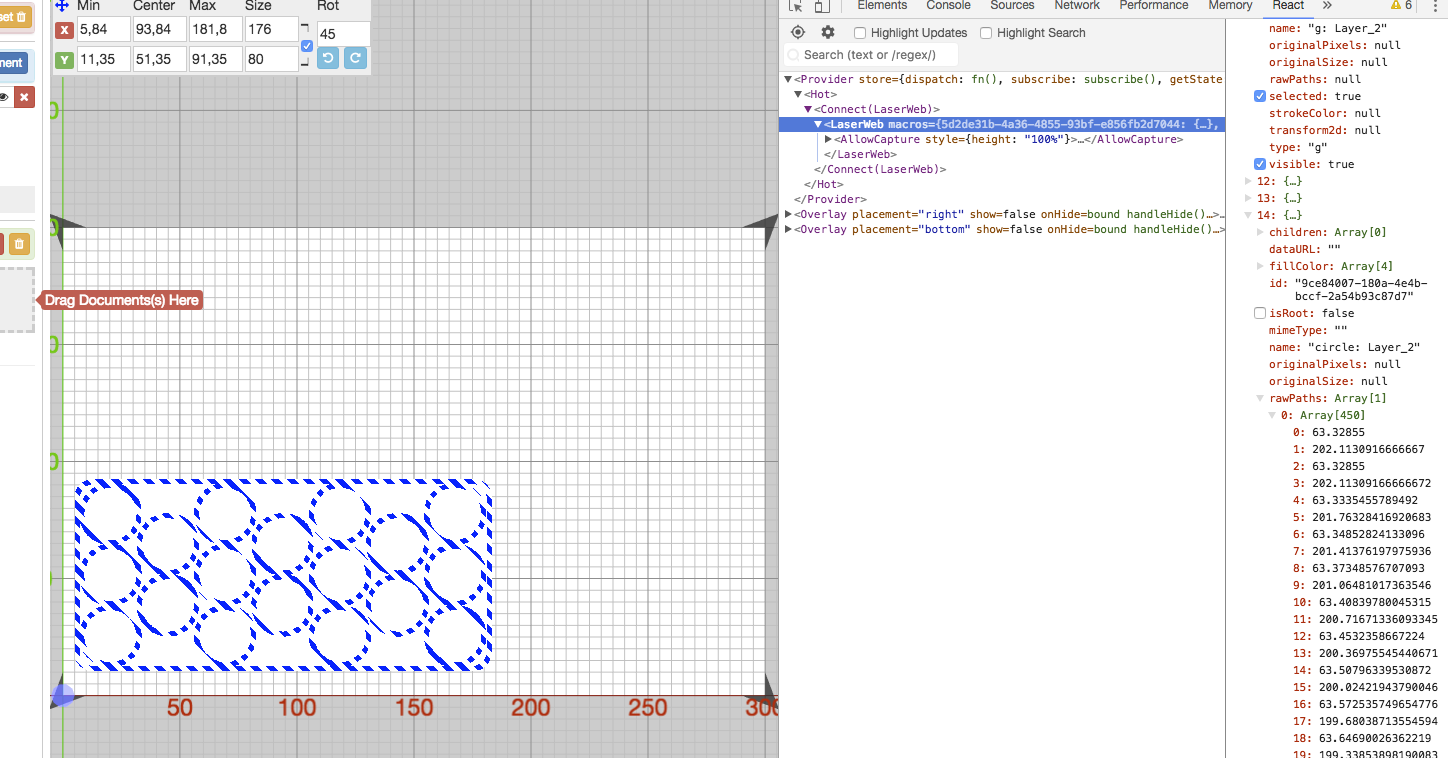This screenshot has width=1448, height=758.
Task: Click the blue move/translate arrows icon
Action: click(x=62, y=5)
